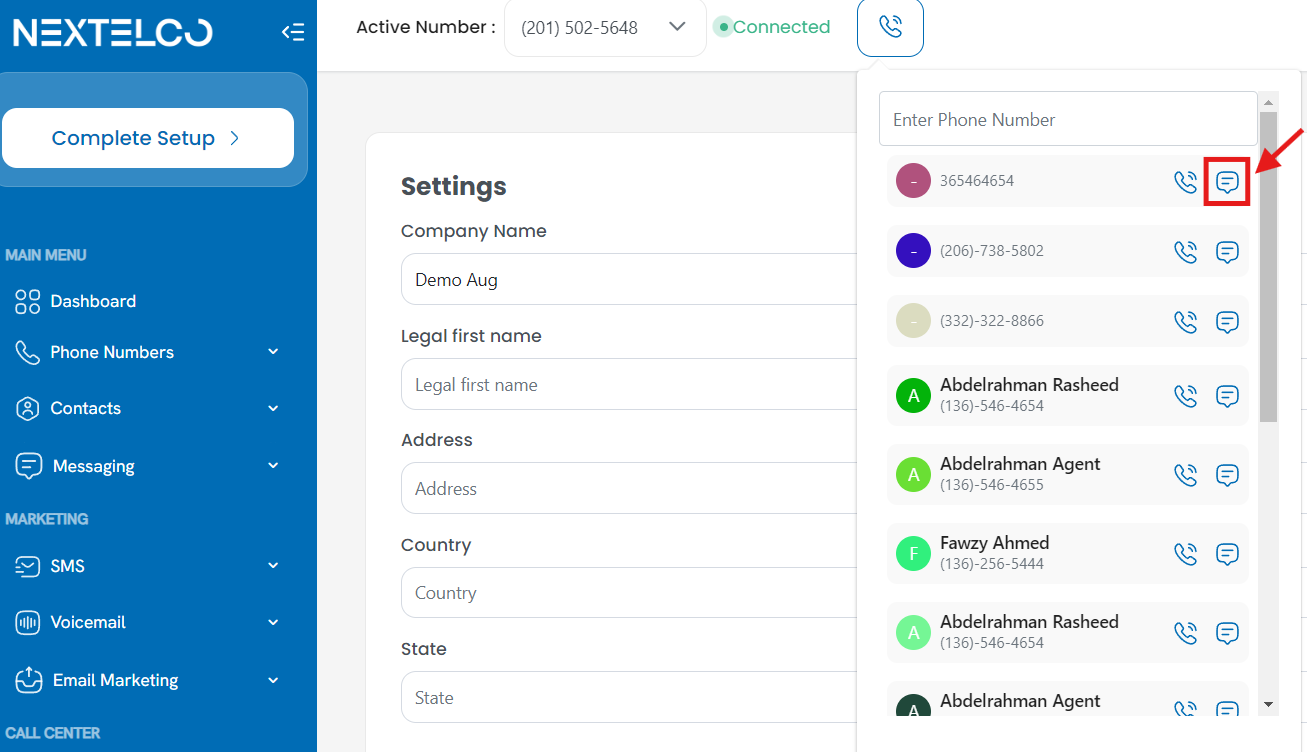
Task: Message Abdelrahman Agent (136)-546-4655
Action: point(1227,475)
